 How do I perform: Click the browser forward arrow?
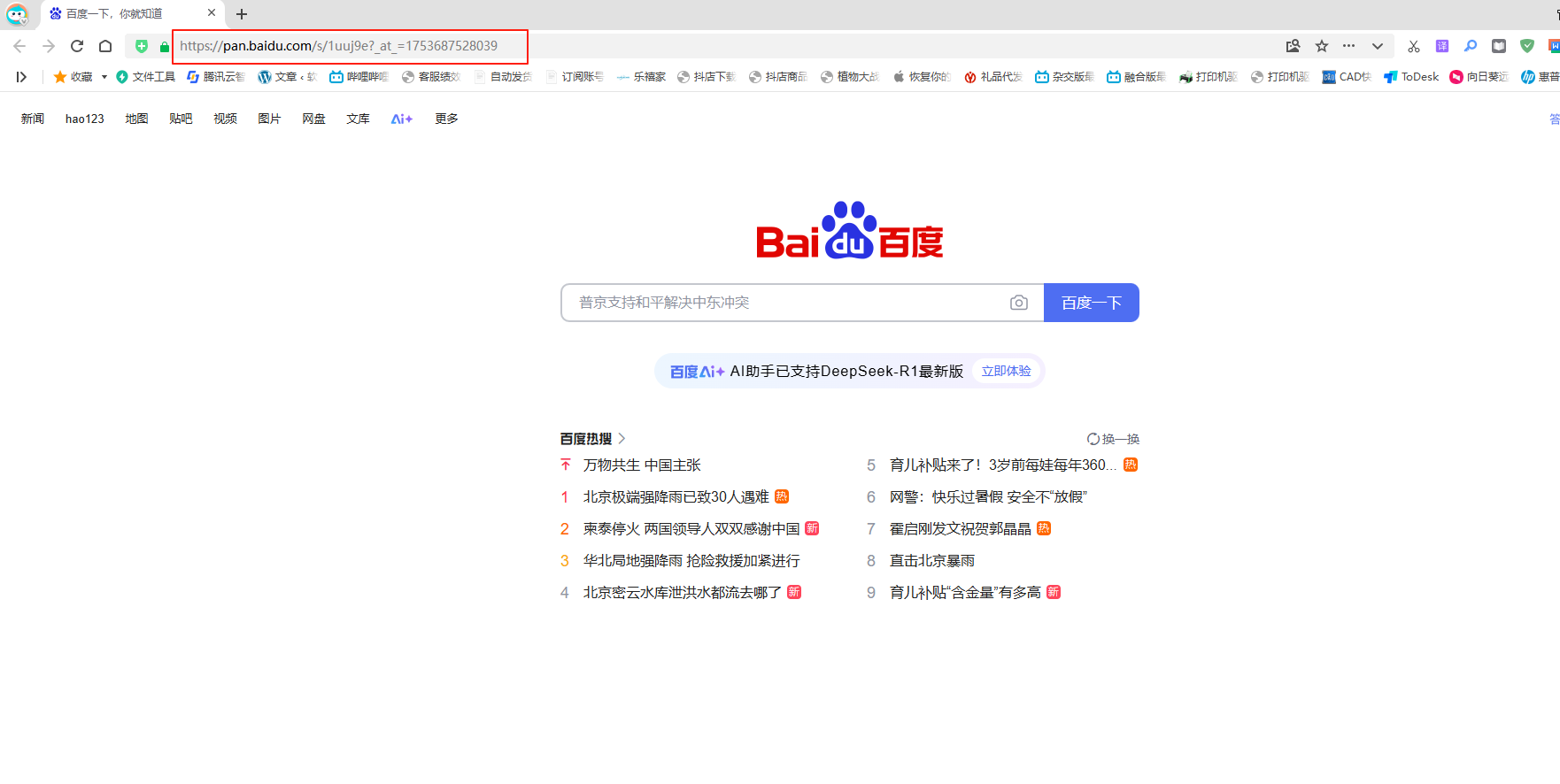[49, 46]
